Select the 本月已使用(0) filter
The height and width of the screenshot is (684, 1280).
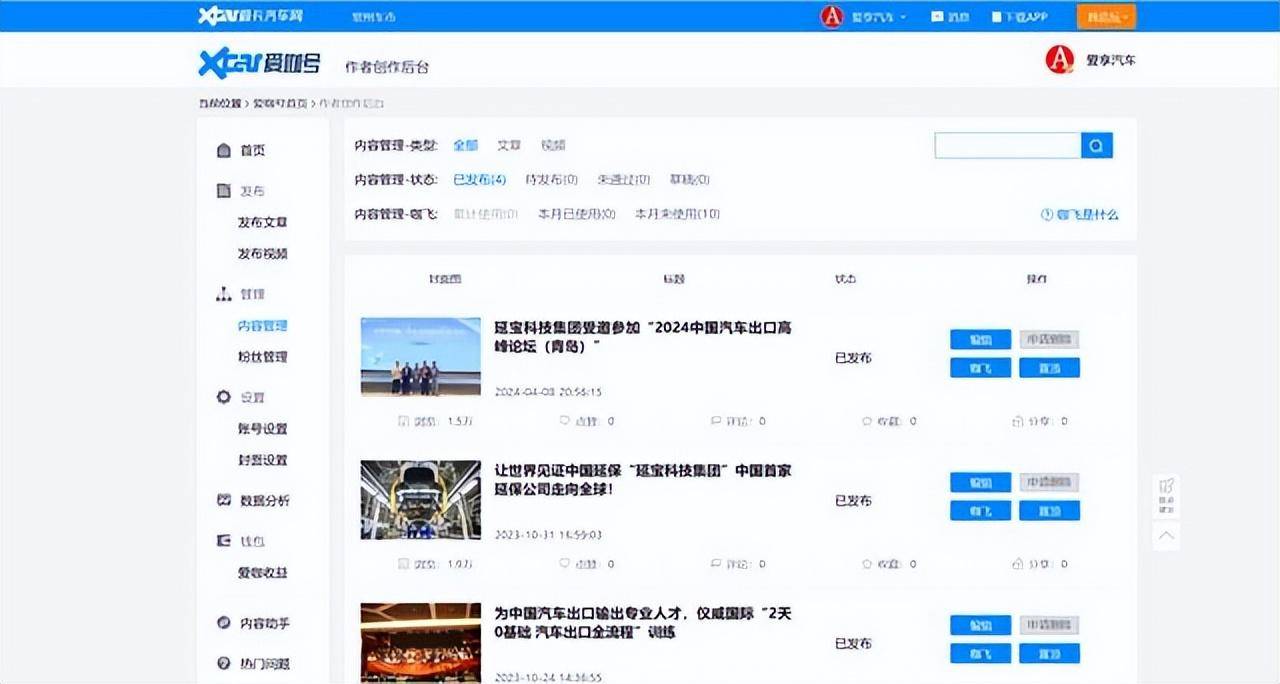click(x=576, y=214)
